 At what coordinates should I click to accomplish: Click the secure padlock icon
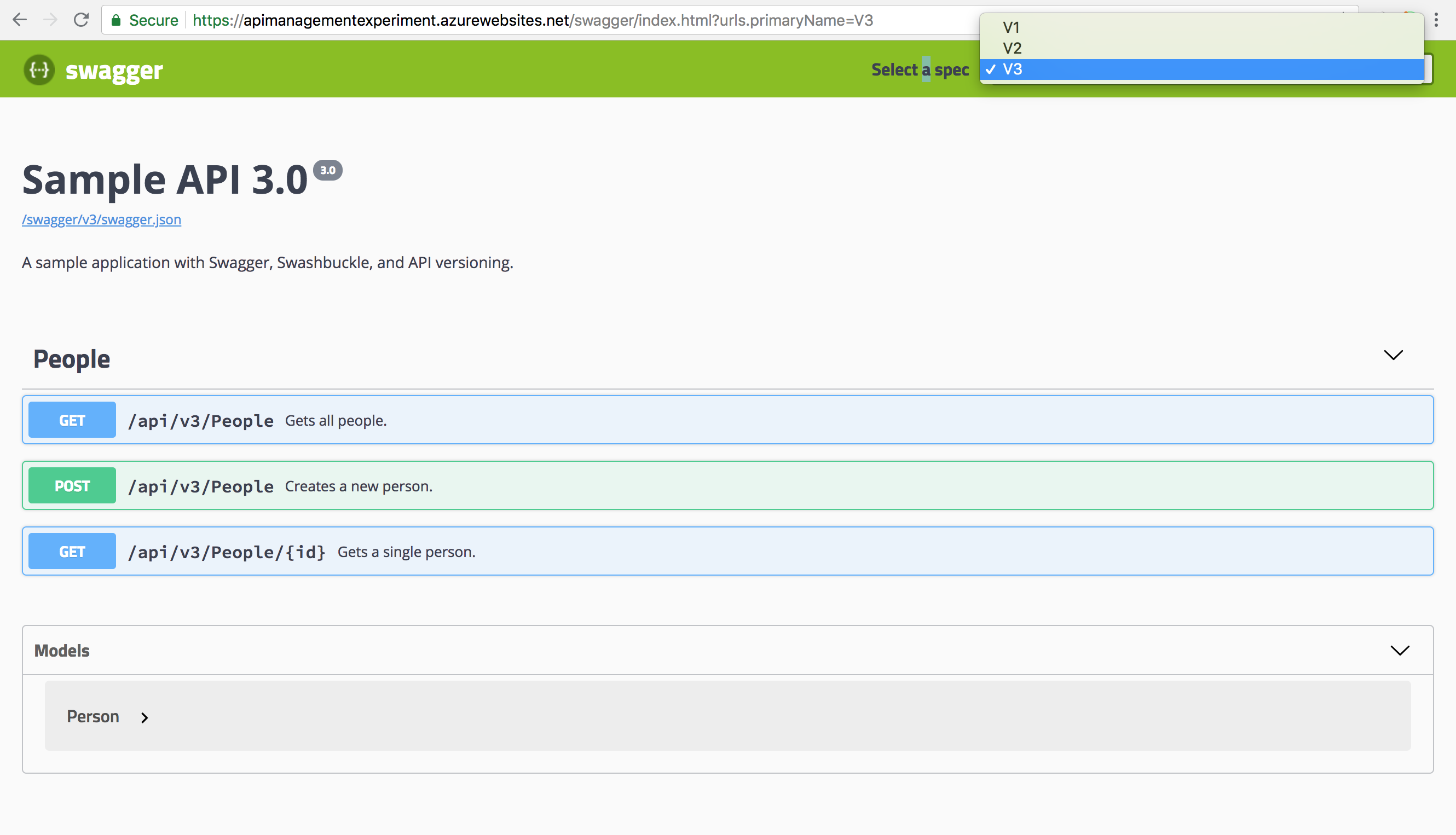coord(116,21)
